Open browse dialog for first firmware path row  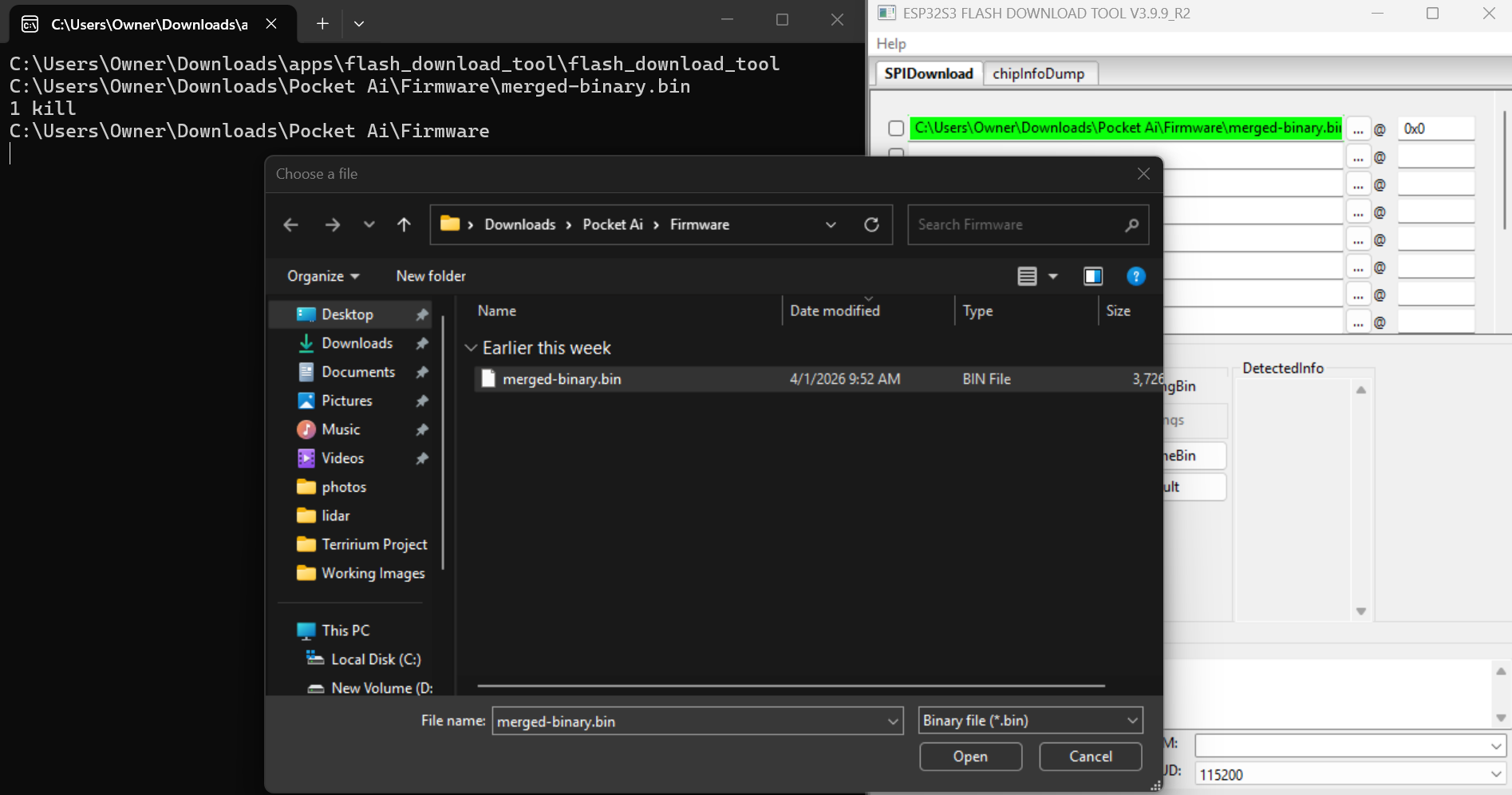point(1358,129)
